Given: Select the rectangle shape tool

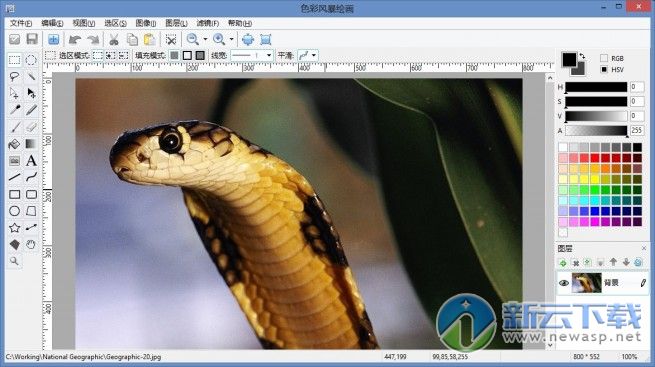Looking at the screenshot, I should (x=15, y=195).
